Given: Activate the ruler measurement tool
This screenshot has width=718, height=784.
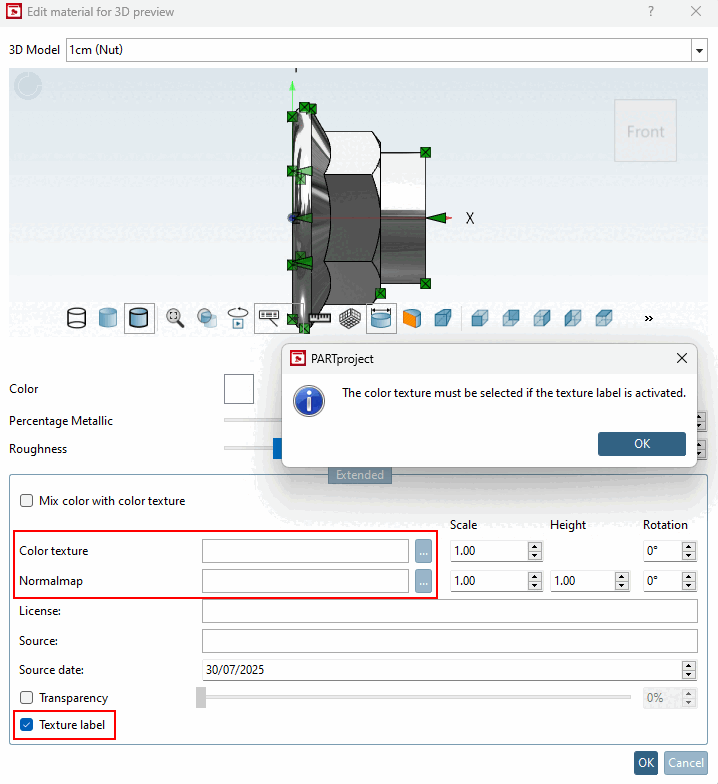Looking at the screenshot, I should point(320,318).
